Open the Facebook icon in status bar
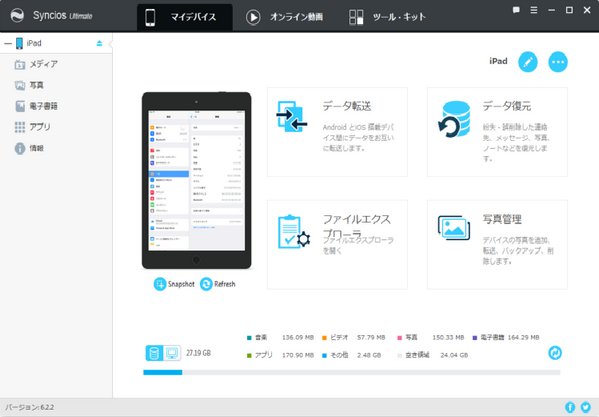The width and height of the screenshot is (599, 417). click(x=570, y=407)
